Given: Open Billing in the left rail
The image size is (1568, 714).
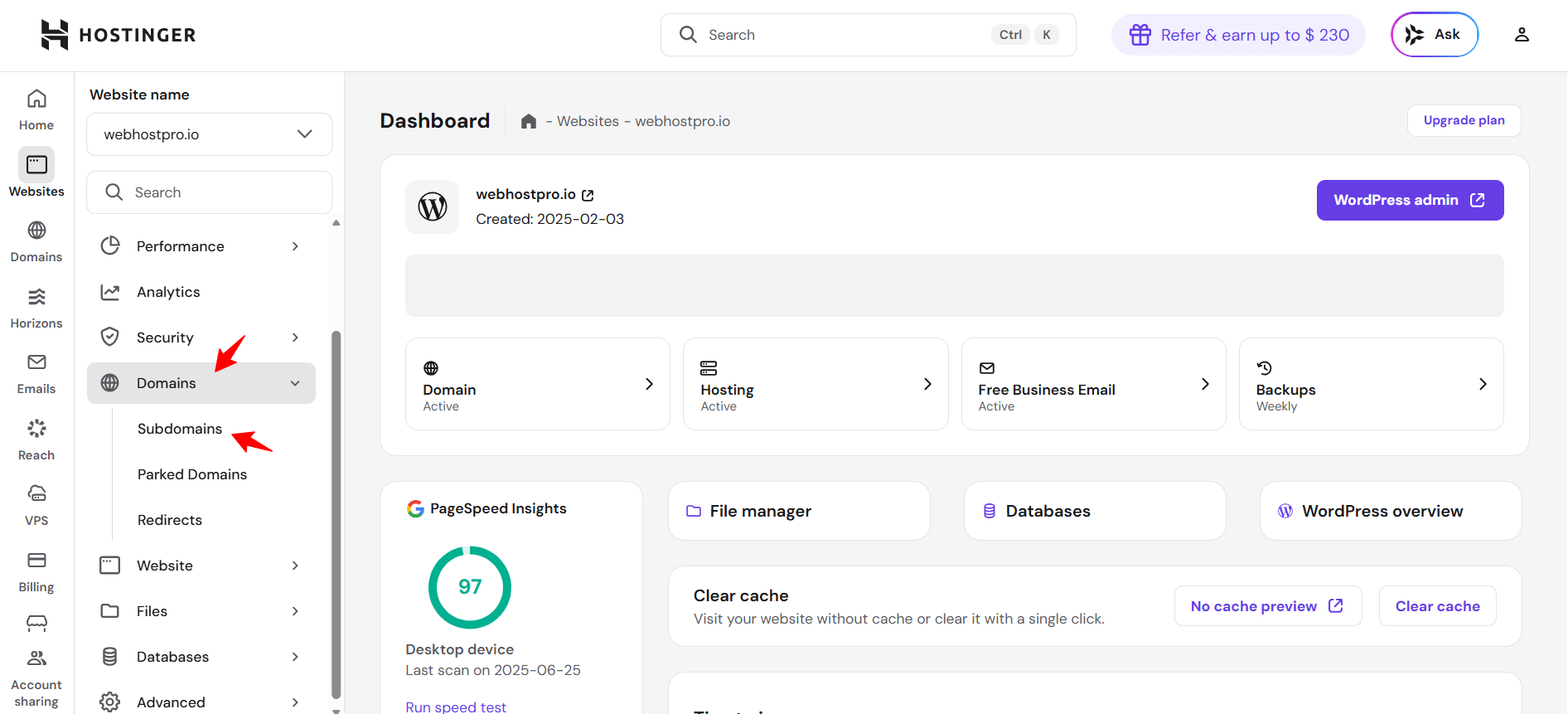Looking at the screenshot, I should (x=36, y=572).
